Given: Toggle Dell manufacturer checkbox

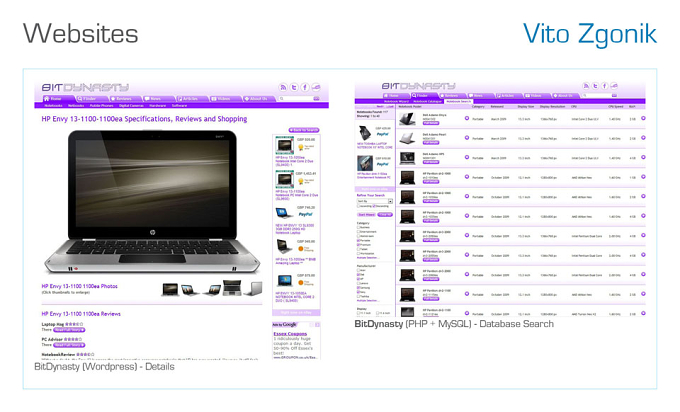Looking at the screenshot, I should pos(358,275).
